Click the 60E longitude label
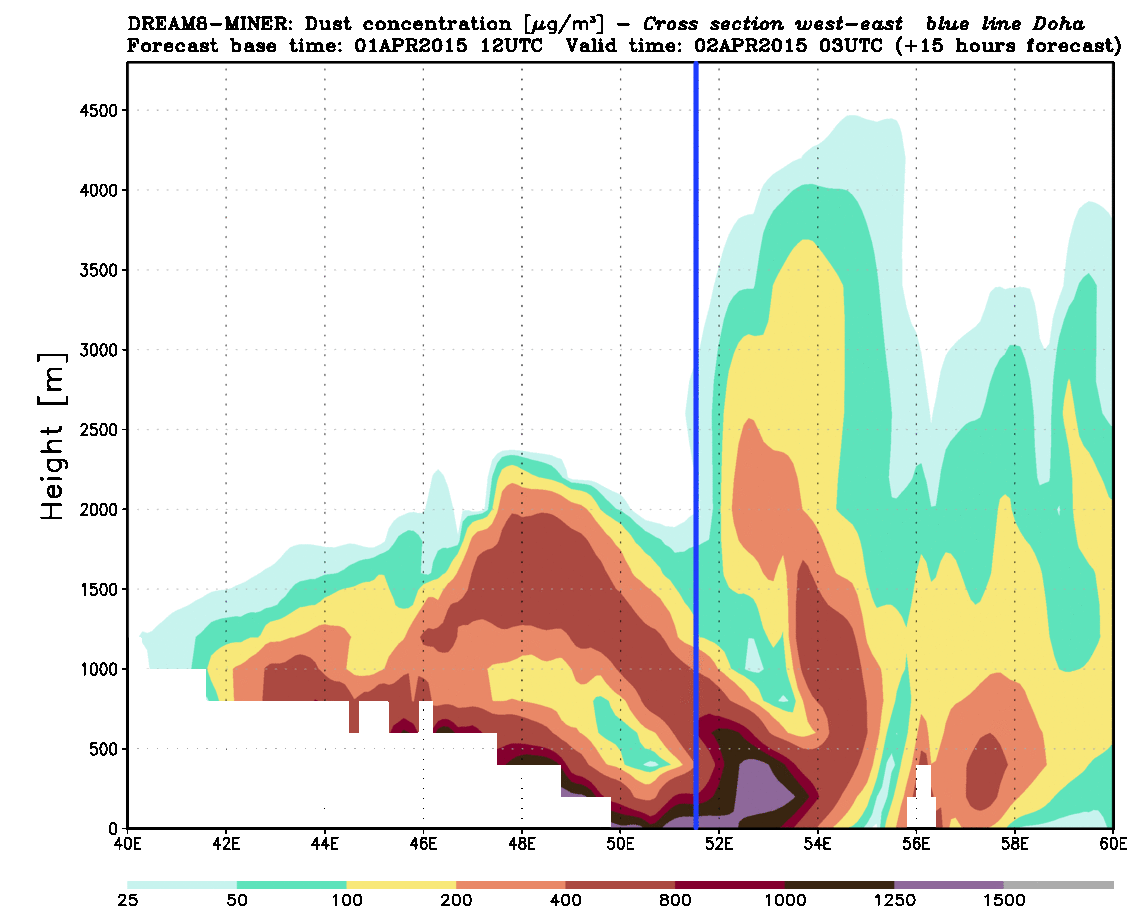The width and height of the screenshot is (1142, 923). click(1113, 844)
